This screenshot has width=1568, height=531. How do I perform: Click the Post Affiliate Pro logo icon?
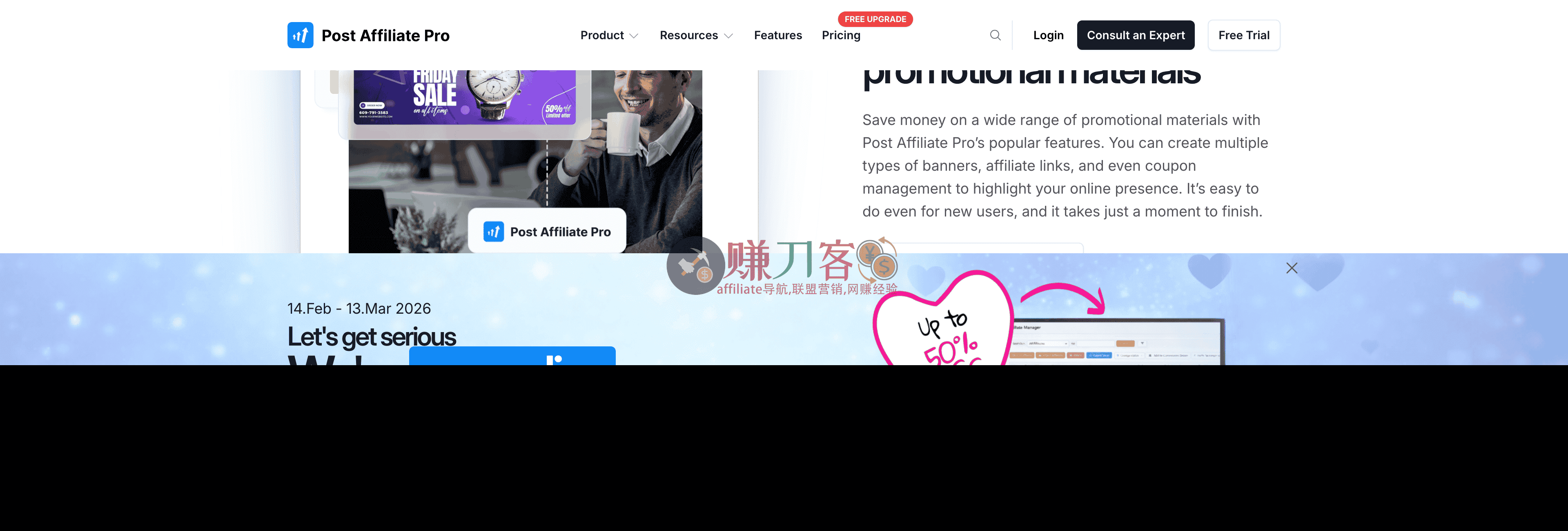pyautogui.click(x=299, y=35)
